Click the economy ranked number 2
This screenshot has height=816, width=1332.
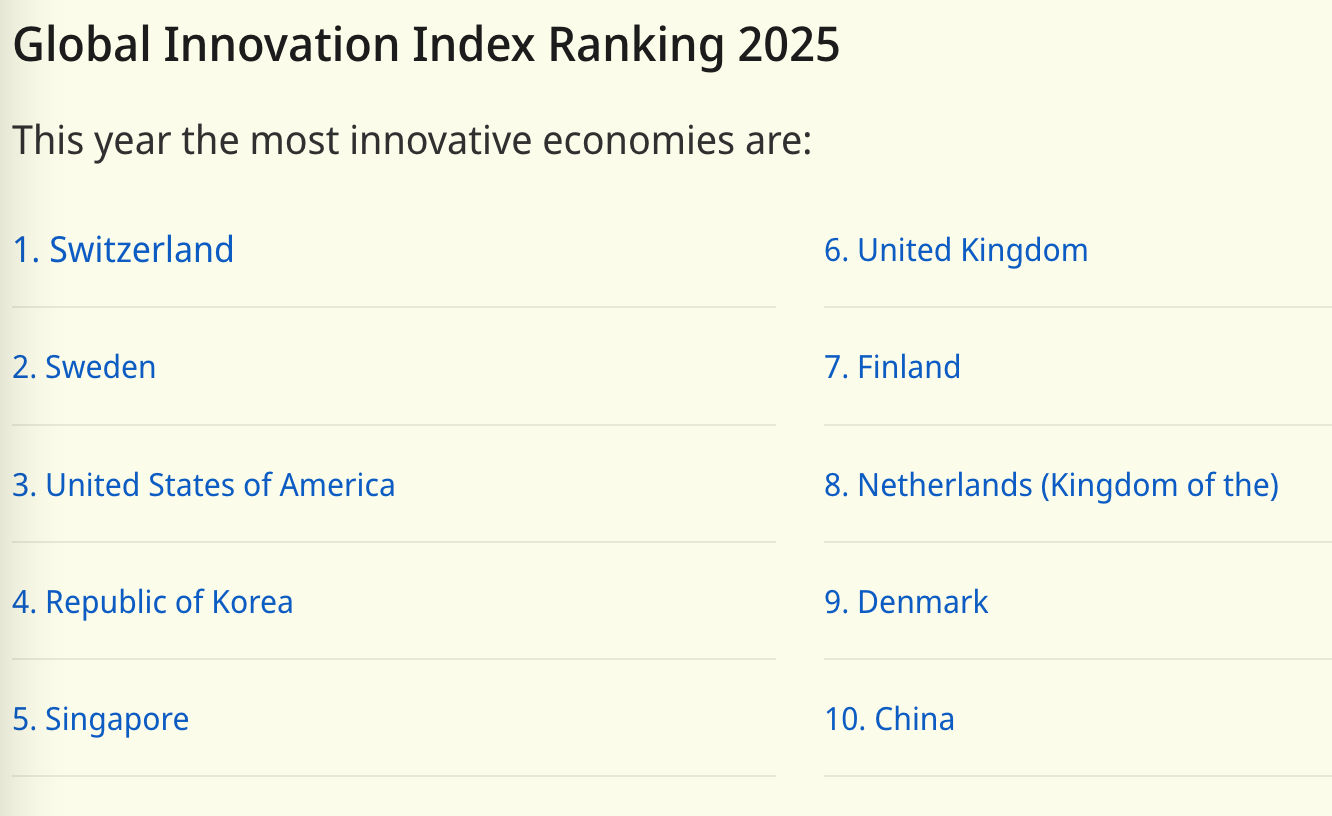click(x=84, y=367)
